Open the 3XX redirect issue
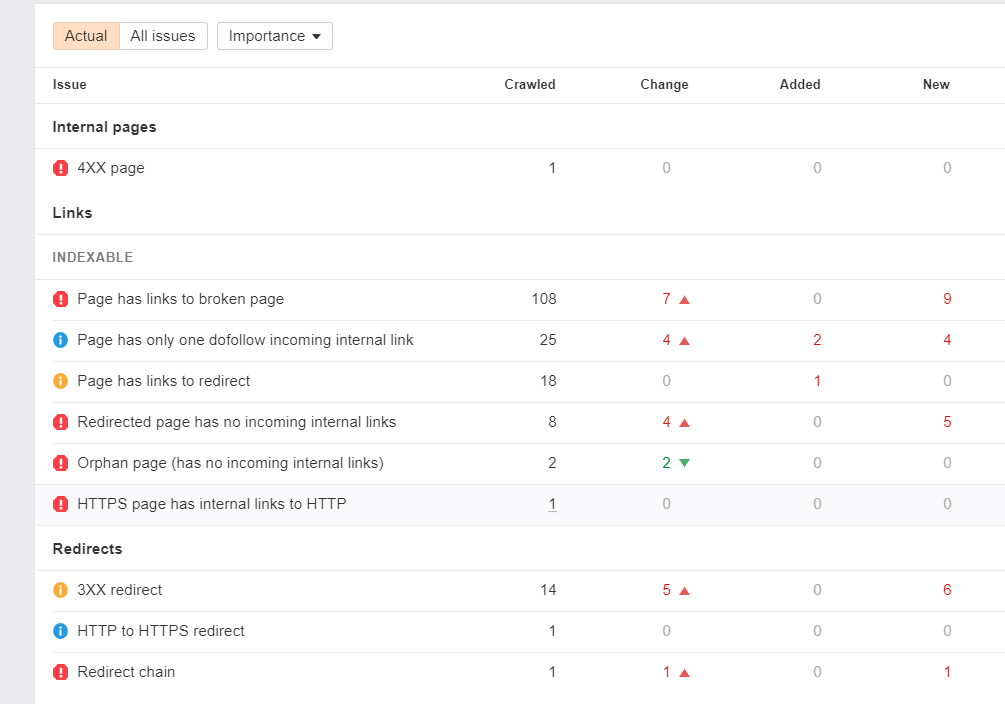Viewport: 1005px width, 704px height. (x=120, y=590)
